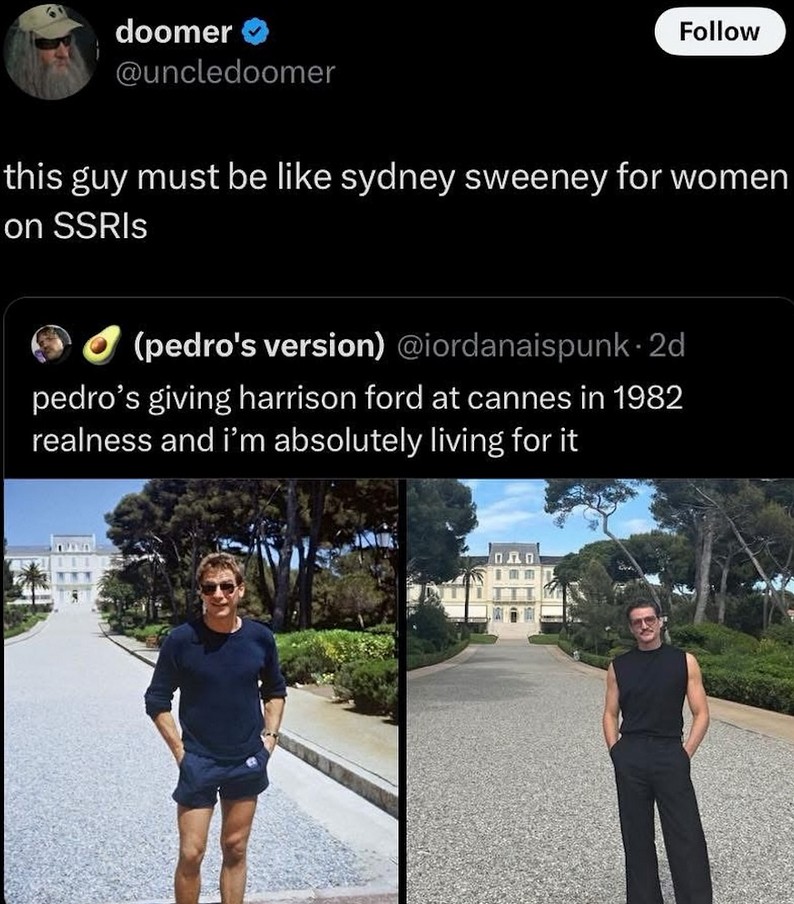Image resolution: width=794 pixels, height=904 pixels.
Task: Open the doomer display name
Action: point(174,32)
